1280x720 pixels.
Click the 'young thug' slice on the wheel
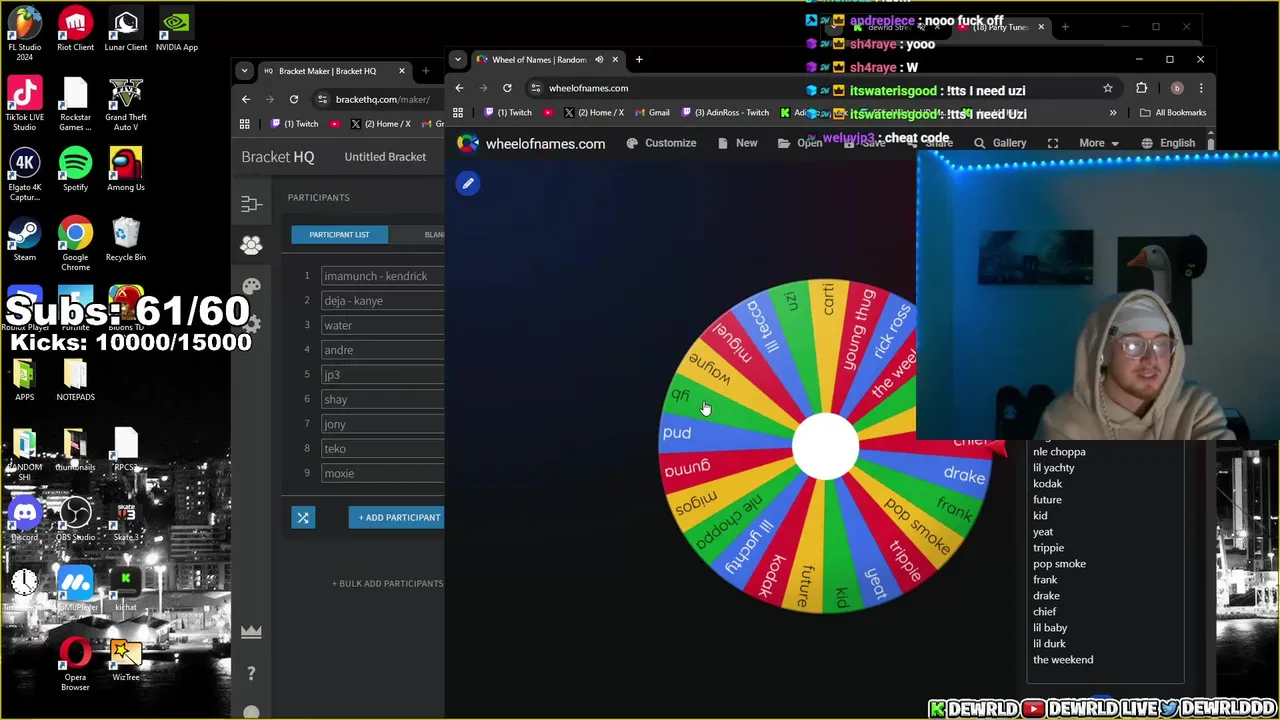tap(859, 329)
